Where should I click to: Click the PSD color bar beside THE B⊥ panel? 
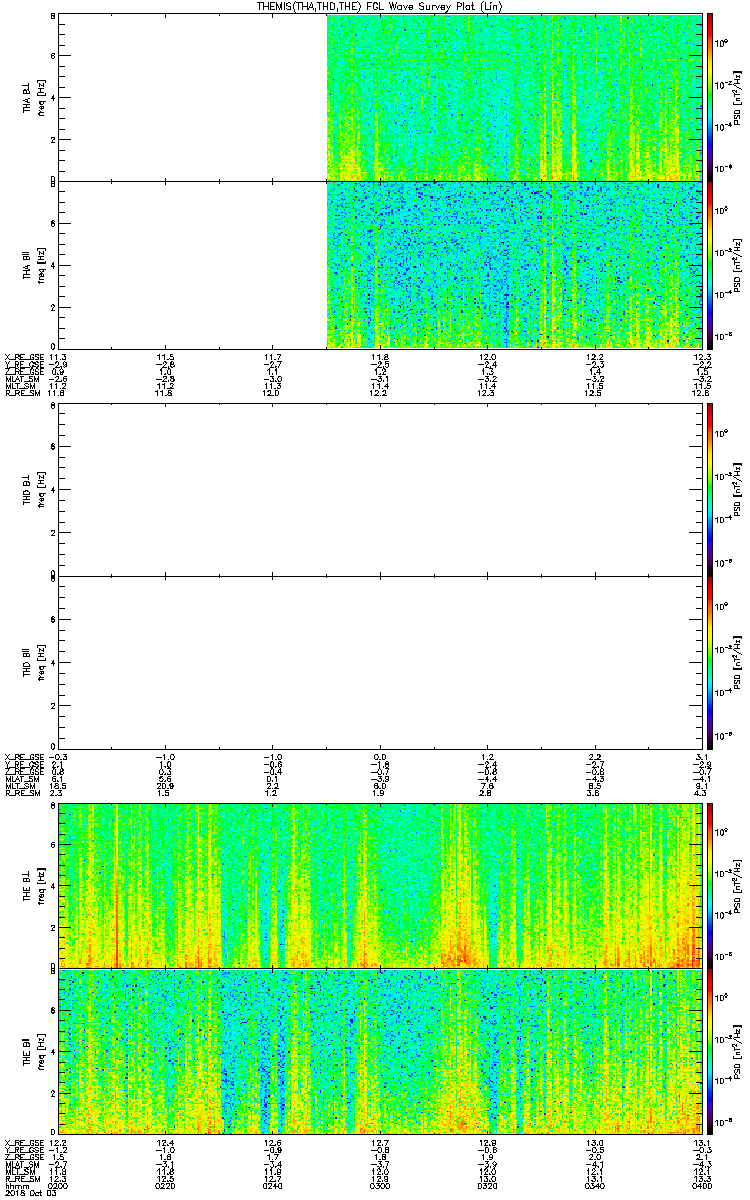pyautogui.click(x=710, y=885)
